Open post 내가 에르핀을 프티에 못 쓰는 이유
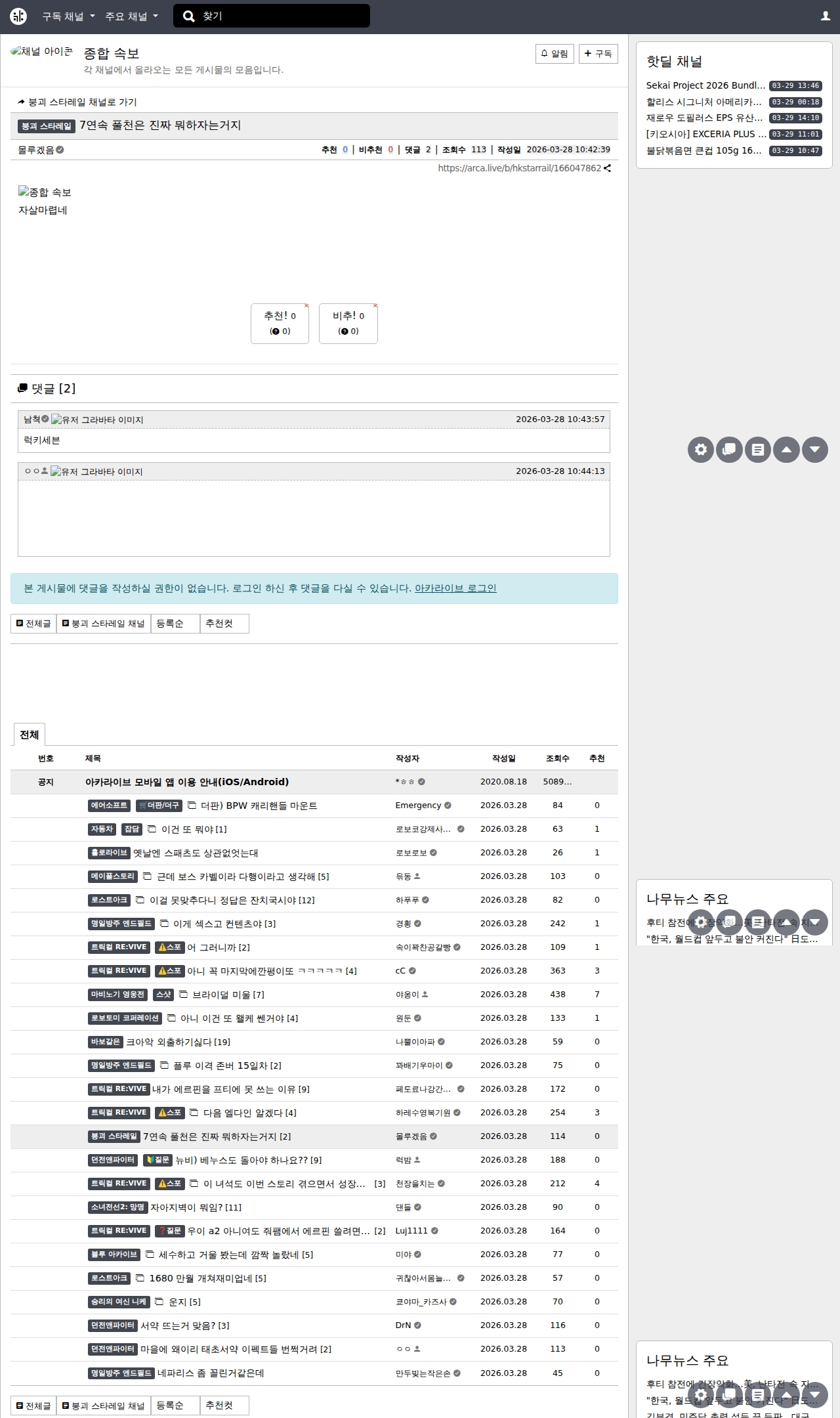 224,1089
